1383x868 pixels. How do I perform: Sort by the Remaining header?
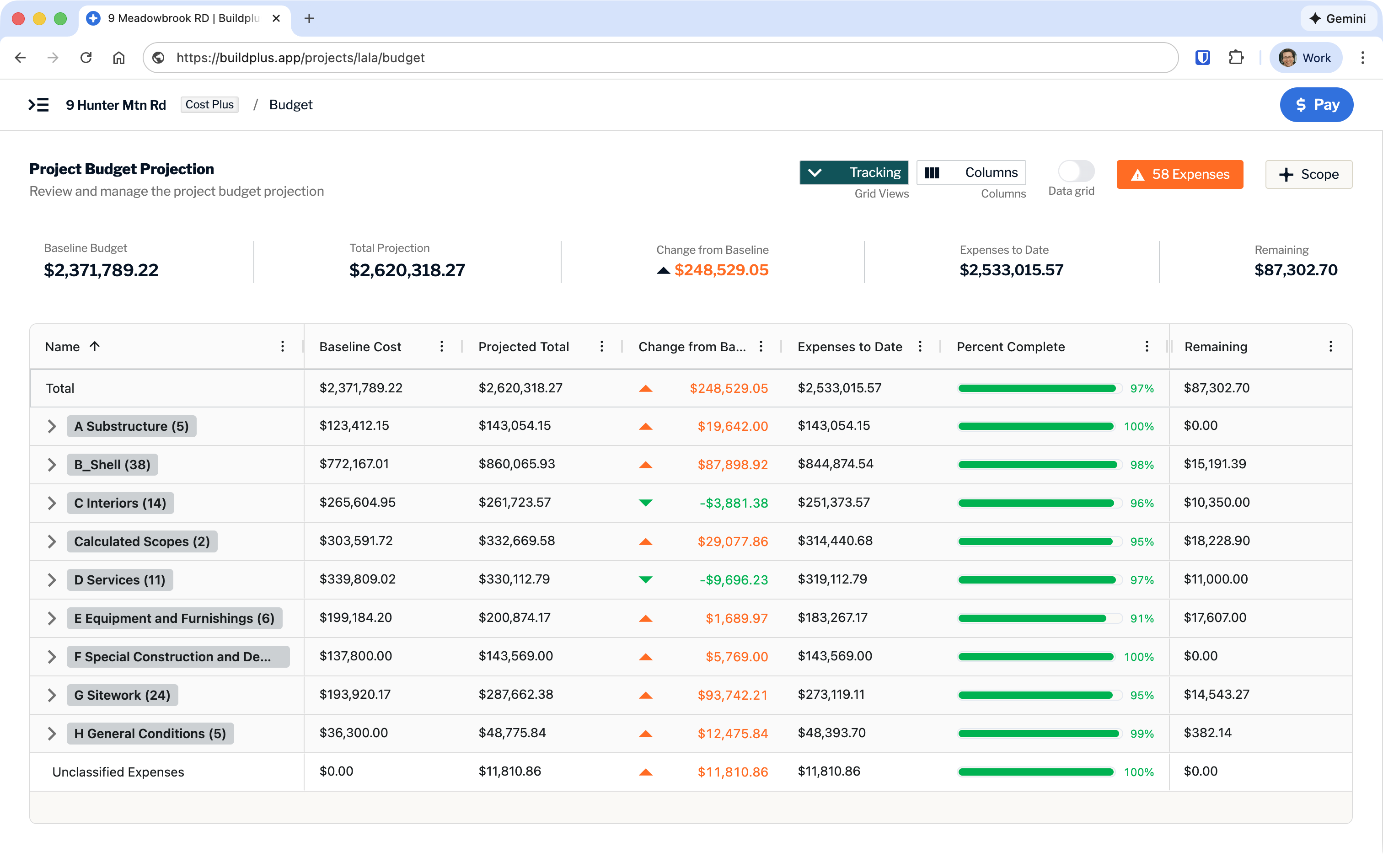(1215, 346)
